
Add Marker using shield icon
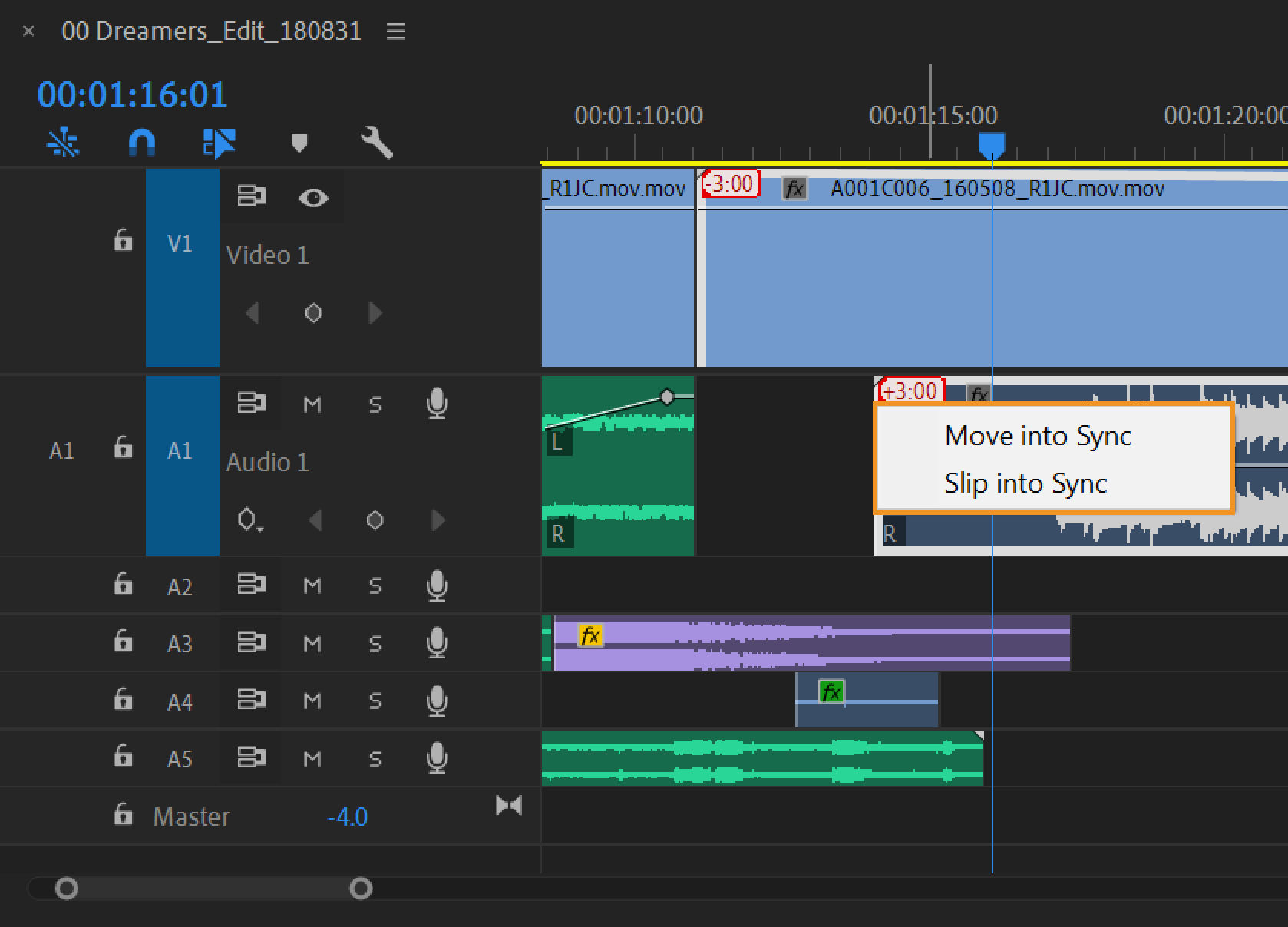pyautogui.click(x=299, y=143)
